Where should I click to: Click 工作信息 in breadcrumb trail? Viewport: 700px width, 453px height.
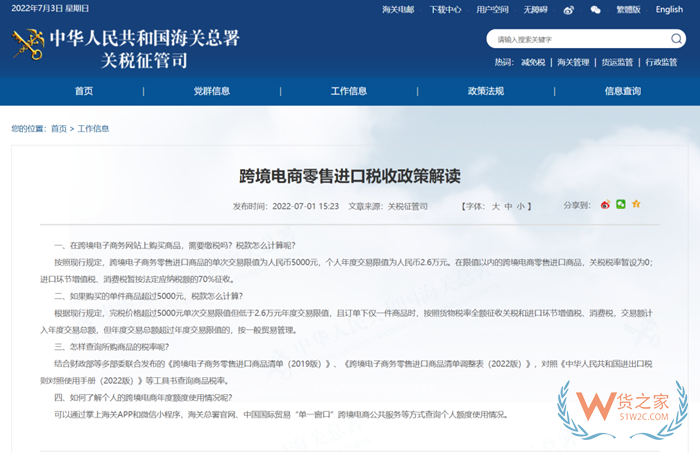pyautogui.click(x=93, y=129)
